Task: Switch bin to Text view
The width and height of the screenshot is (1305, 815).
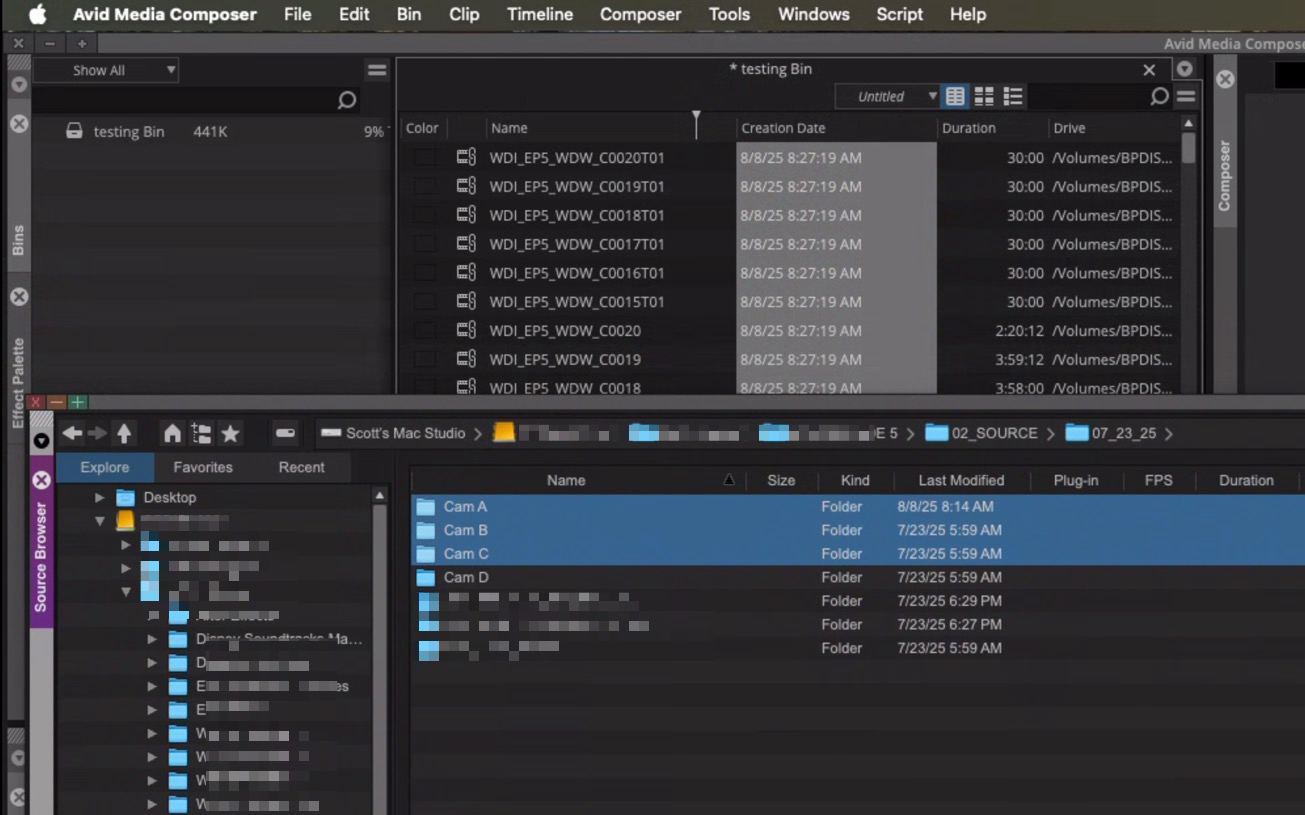Action: tap(955, 96)
